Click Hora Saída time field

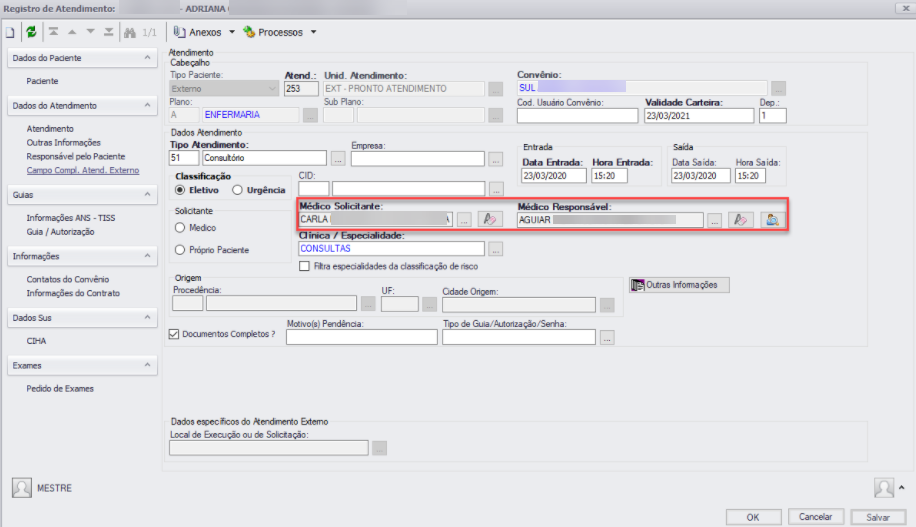tap(750, 176)
